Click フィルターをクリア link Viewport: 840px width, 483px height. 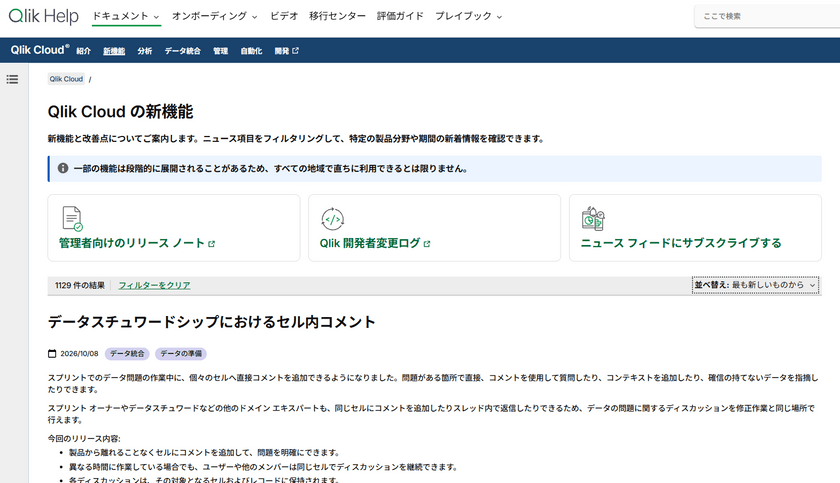pos(154,285)
